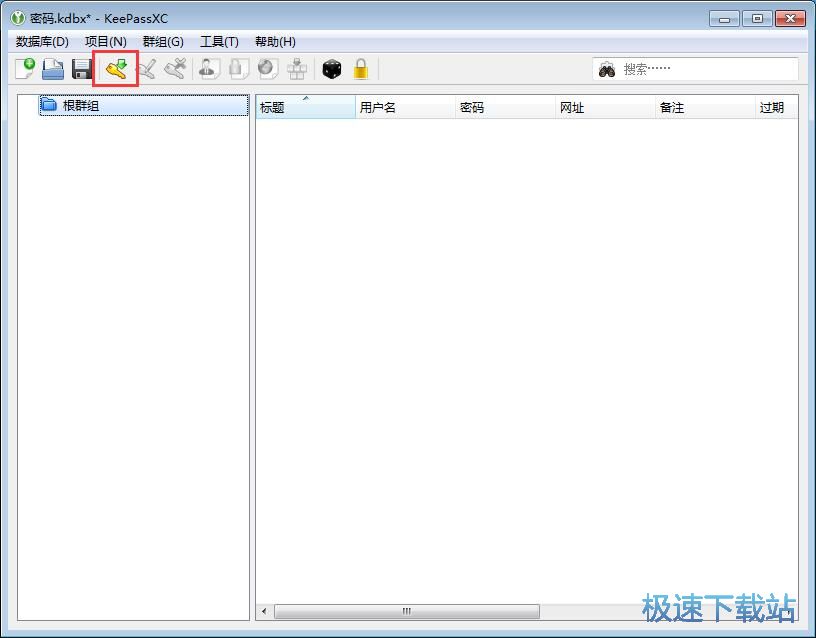Sort entries by the 过期 column header
The height and width of the screenshot is (638, 816).
776,107
